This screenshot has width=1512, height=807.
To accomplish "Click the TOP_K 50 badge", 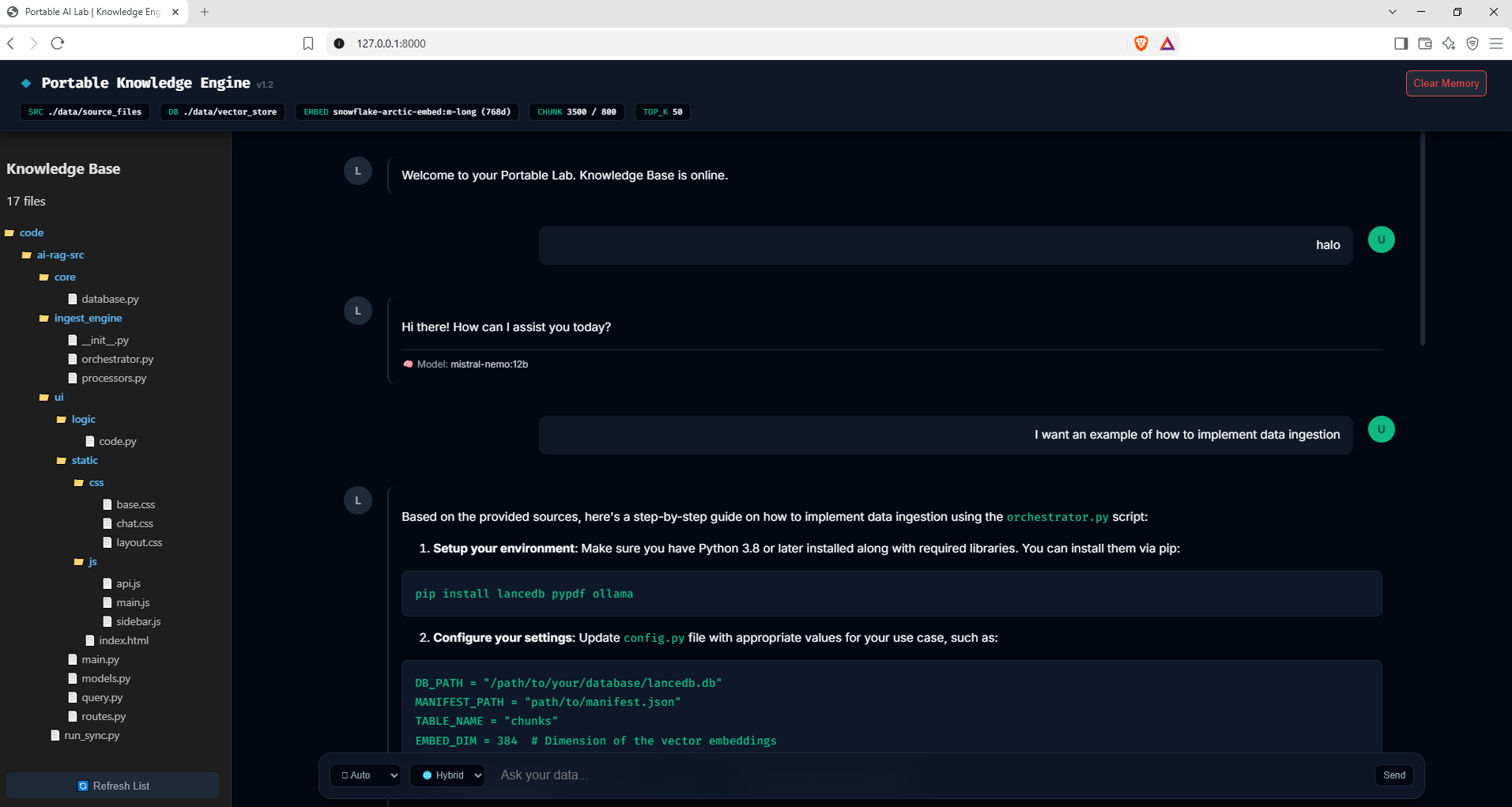I will (662, 111).
